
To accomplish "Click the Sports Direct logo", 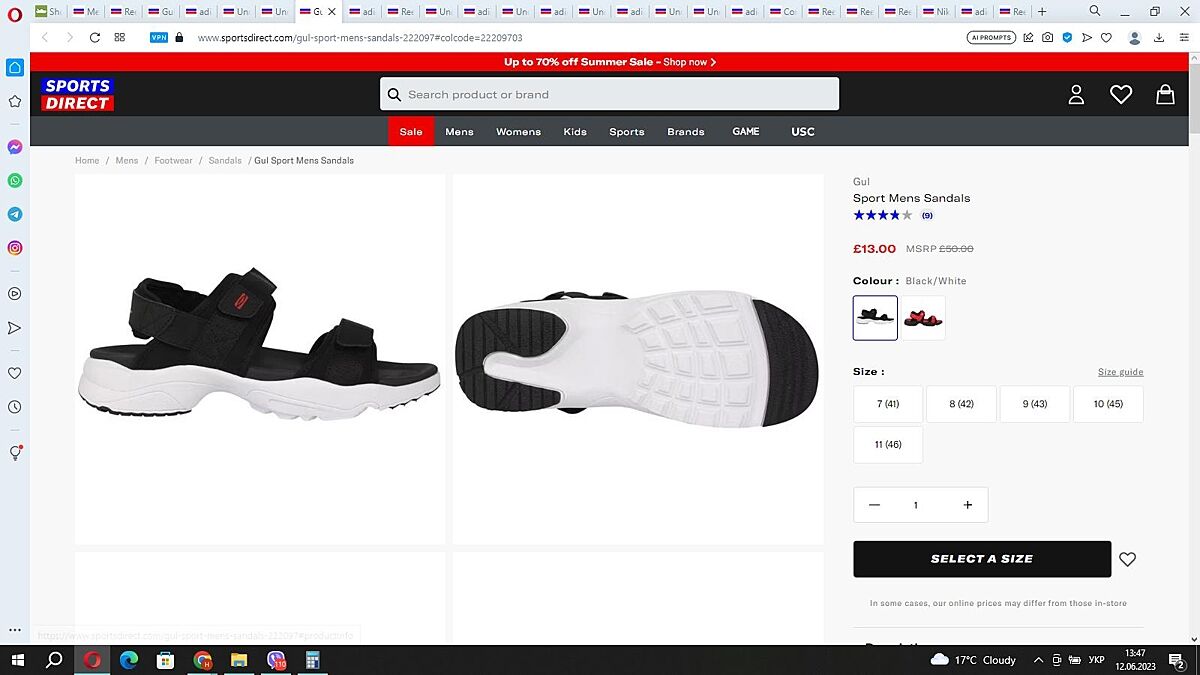I will click(x=77, y=94).
